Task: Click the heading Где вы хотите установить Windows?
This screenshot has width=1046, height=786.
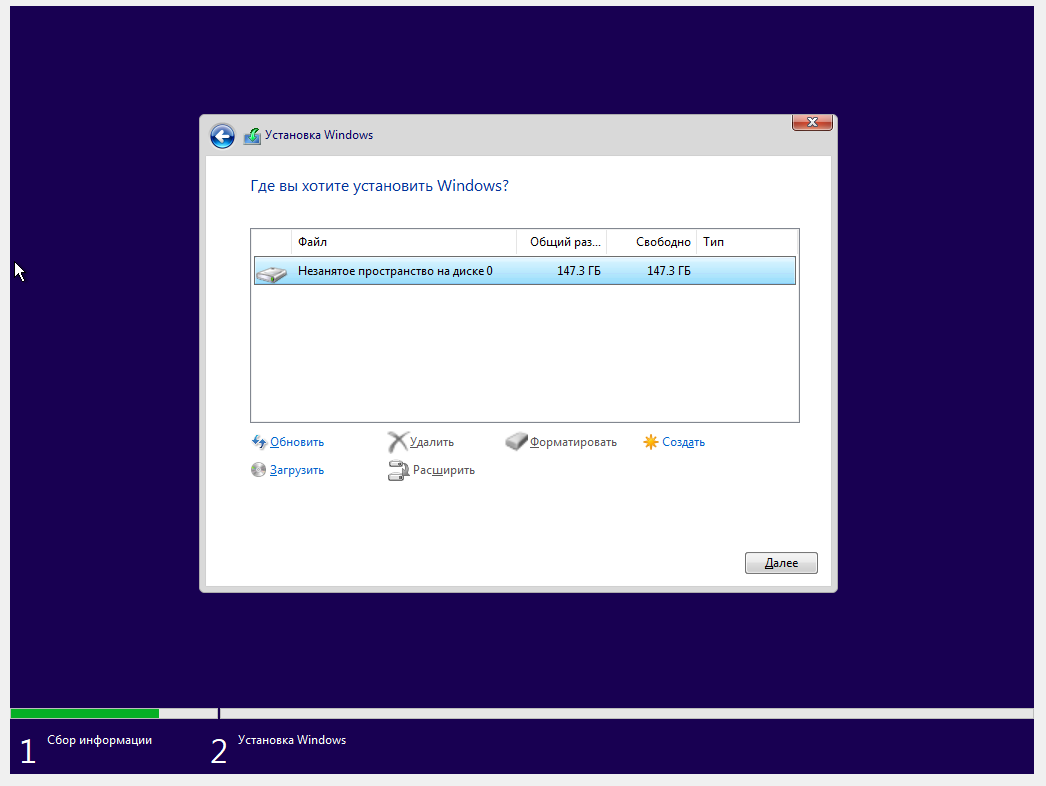Action: coord(379,185)
